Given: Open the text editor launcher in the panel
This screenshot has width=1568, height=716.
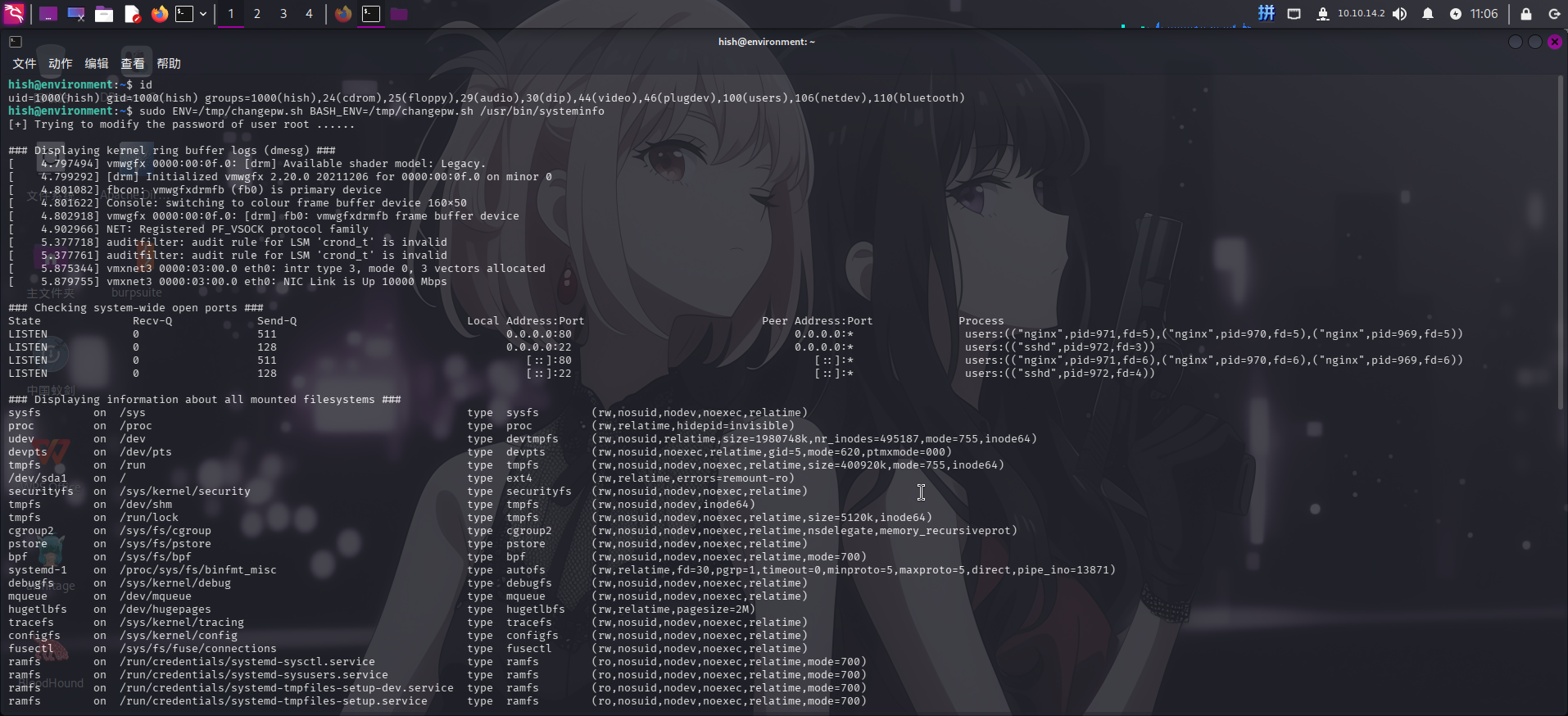Looking at the screenshot, I should click(132, 14).
